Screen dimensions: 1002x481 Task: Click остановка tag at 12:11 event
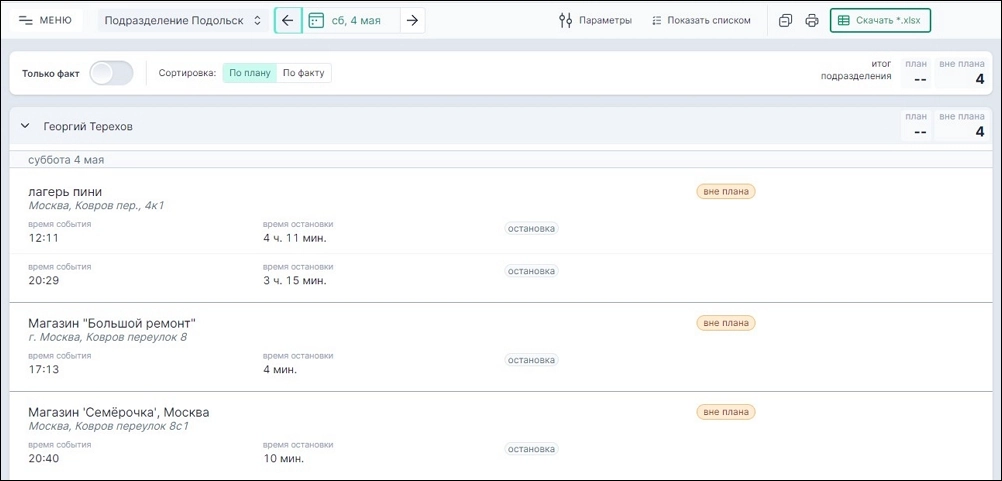(531, 228)
